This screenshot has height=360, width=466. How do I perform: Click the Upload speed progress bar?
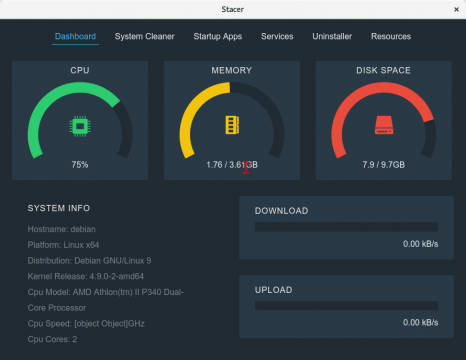click(x=346, y=306)
